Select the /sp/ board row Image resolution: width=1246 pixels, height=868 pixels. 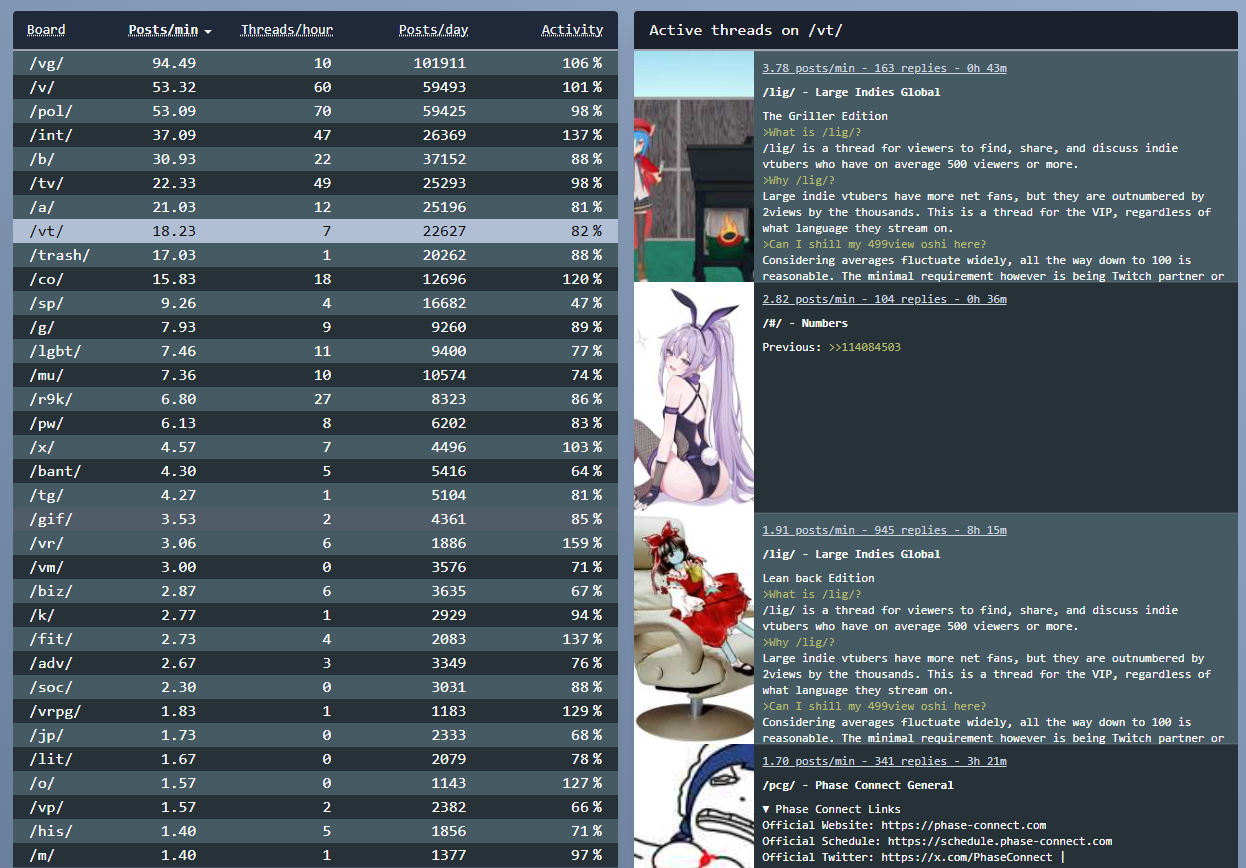click(x=315, y=303)
